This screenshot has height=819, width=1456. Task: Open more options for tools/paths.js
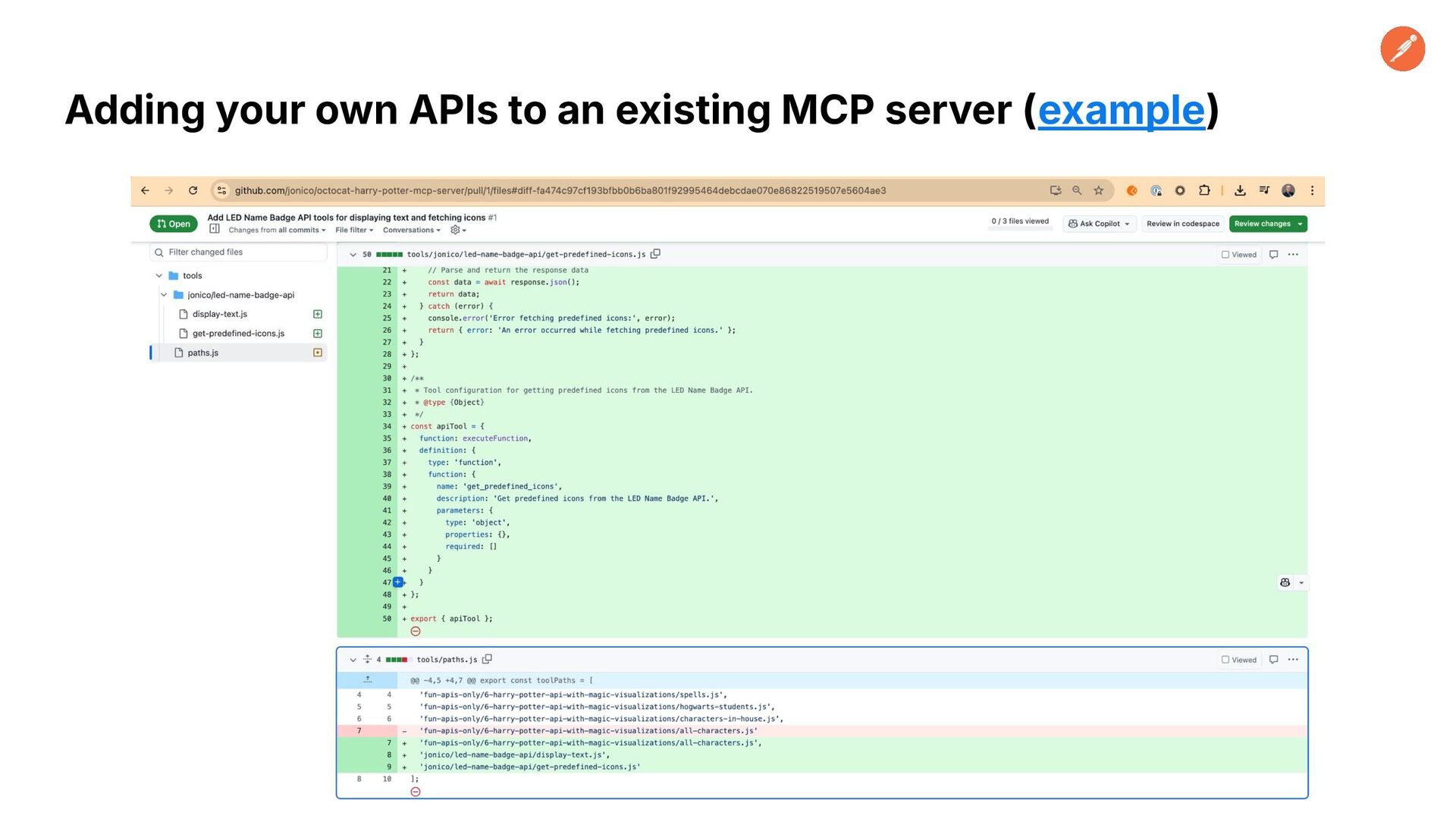click(1293, 660)
